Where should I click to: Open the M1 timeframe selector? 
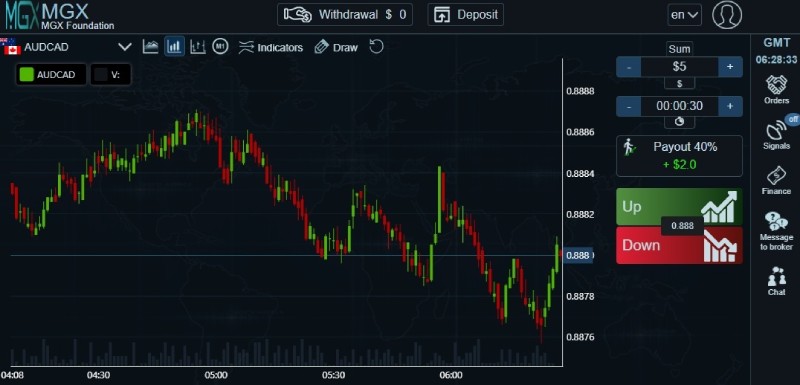pyautogui.click(x=220, y=46)
